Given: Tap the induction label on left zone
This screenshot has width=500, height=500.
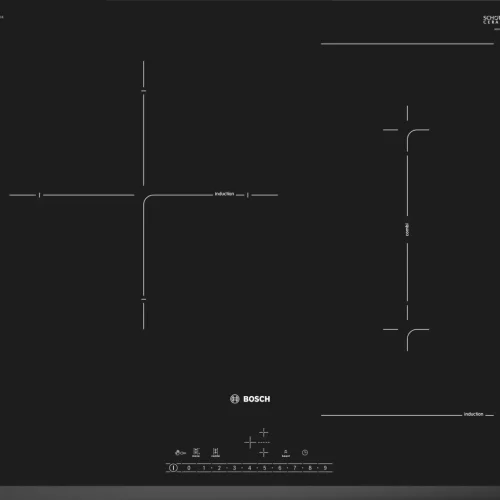Looking at the screenshot, I should [x=224, y=194].
